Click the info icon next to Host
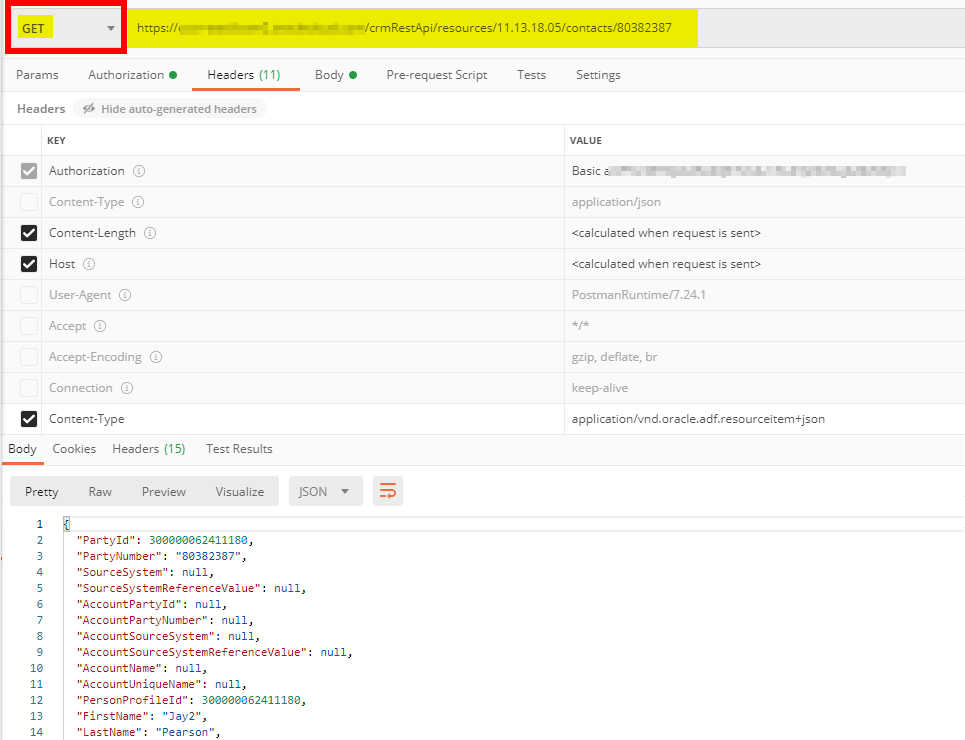The image size is (965, 740). click(x=89, y=264)
